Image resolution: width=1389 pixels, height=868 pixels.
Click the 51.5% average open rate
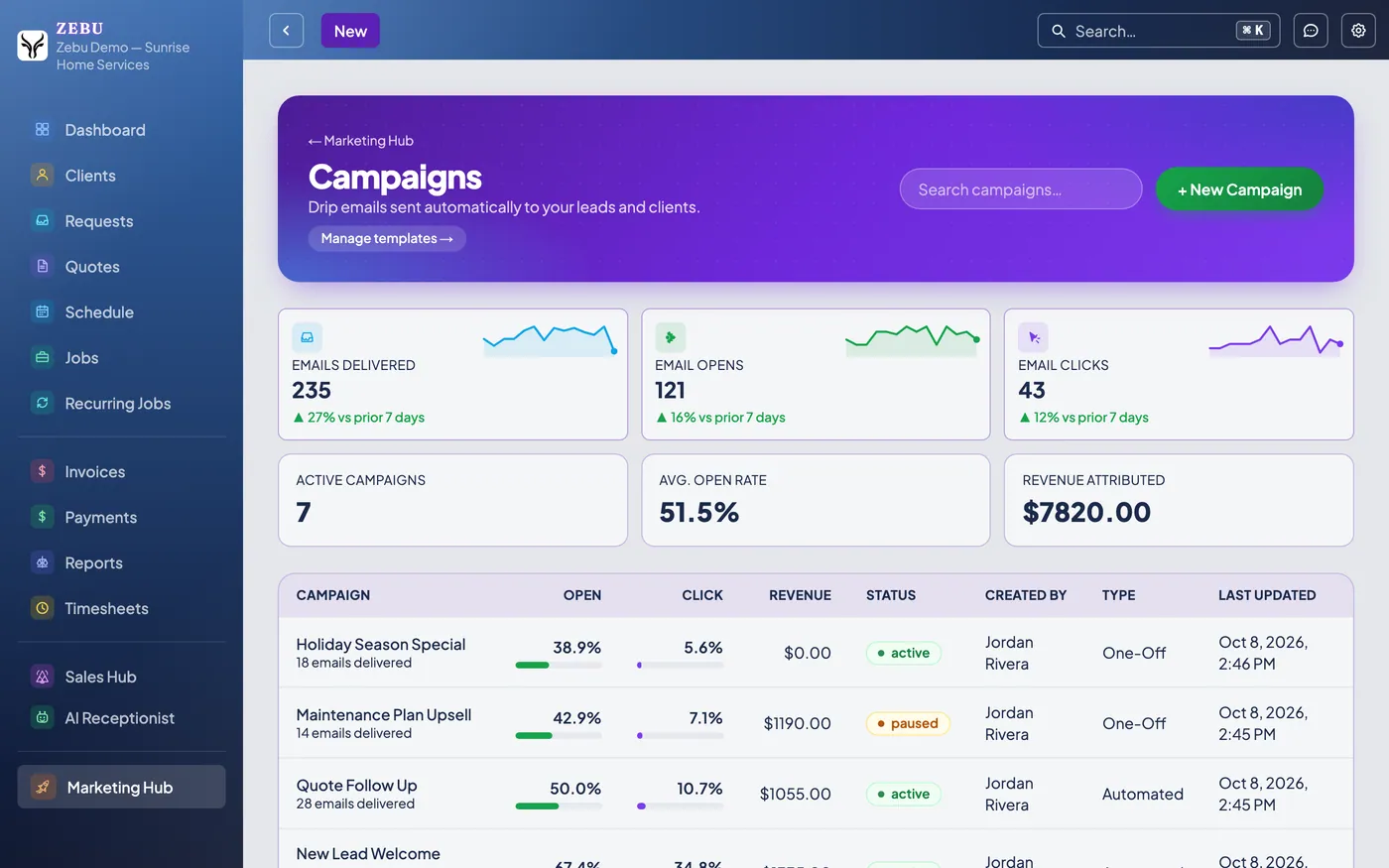click(x=699, y=512)
